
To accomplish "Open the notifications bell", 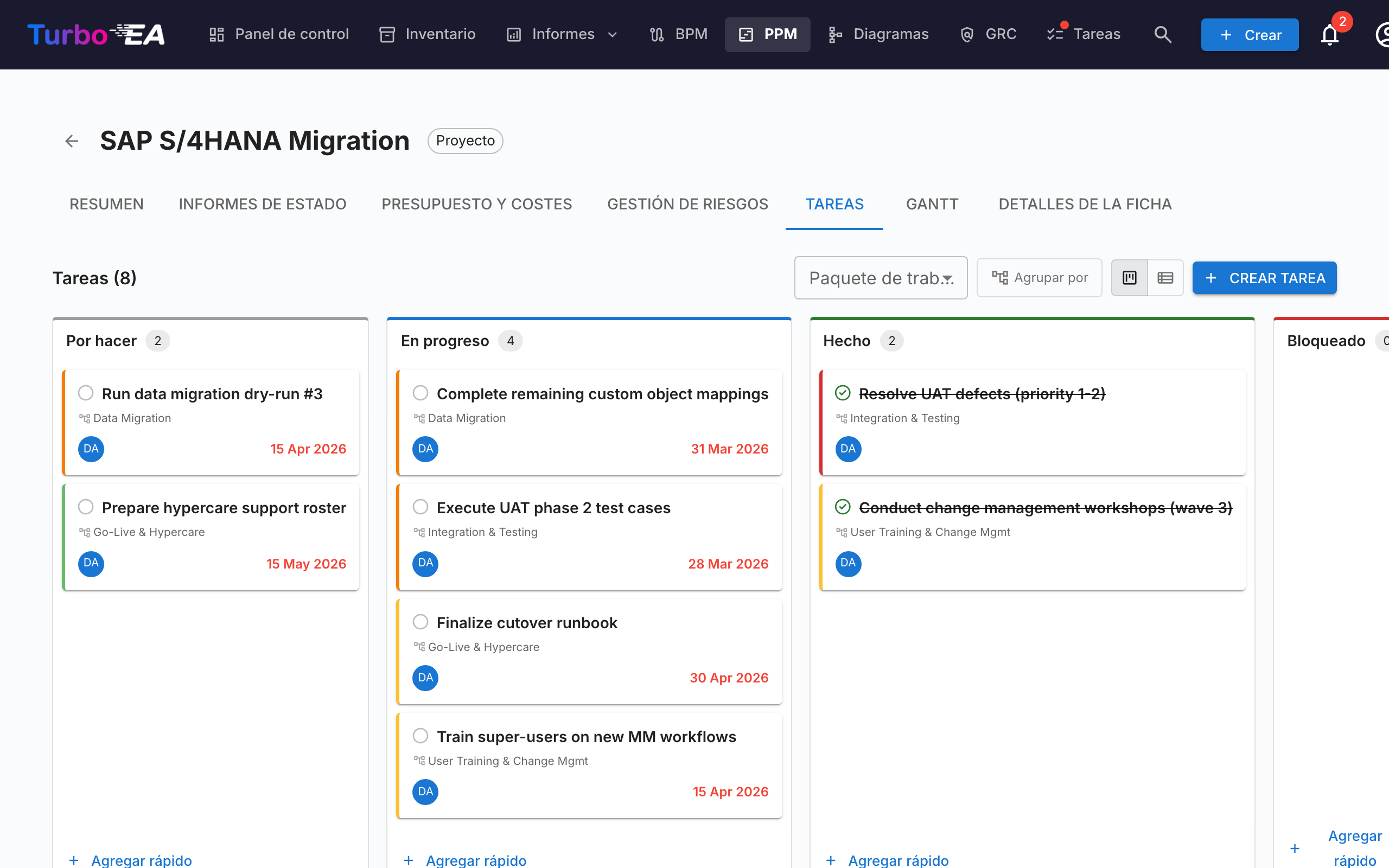I will pos(1329,35).
